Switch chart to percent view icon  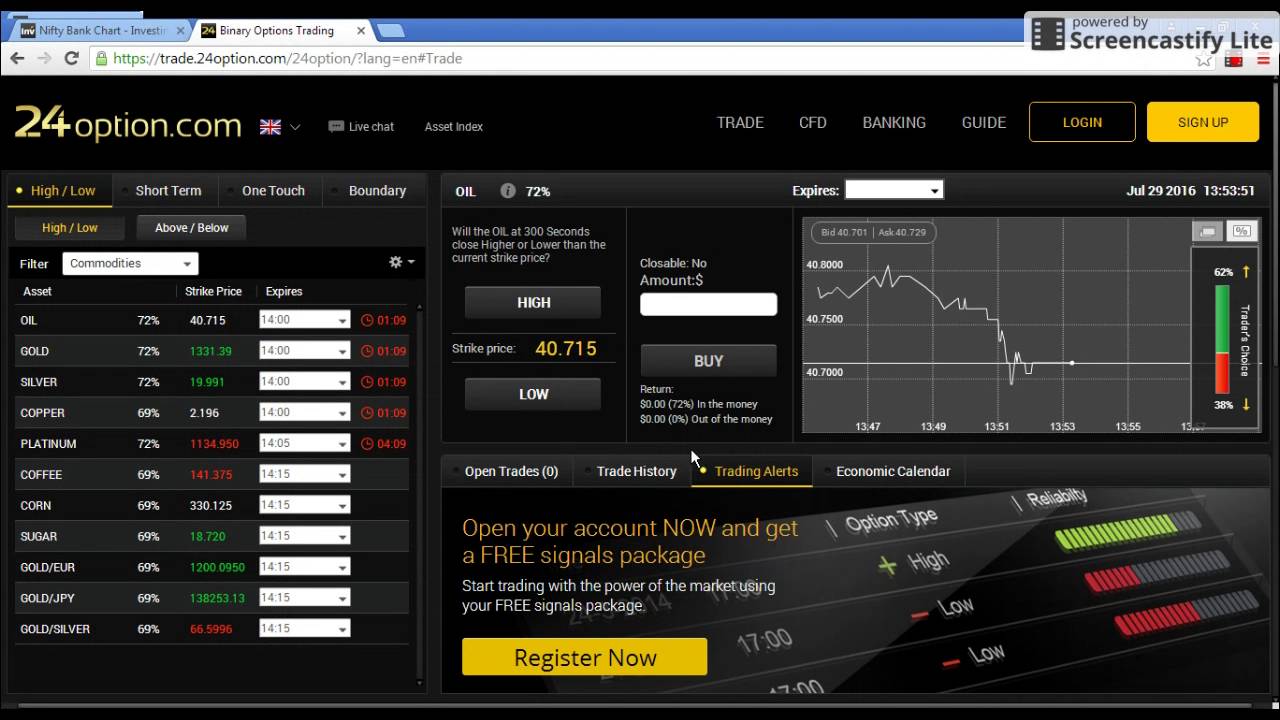pos(1242,231)
